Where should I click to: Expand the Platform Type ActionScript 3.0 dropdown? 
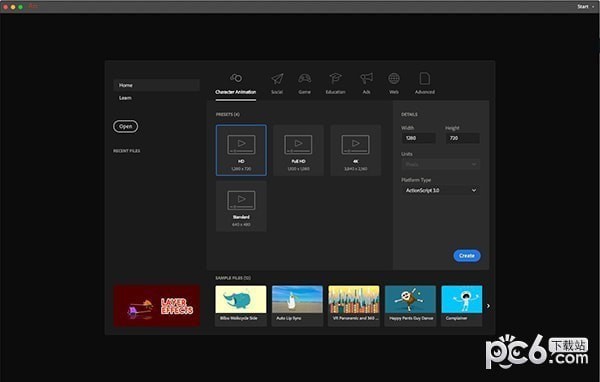440,190
